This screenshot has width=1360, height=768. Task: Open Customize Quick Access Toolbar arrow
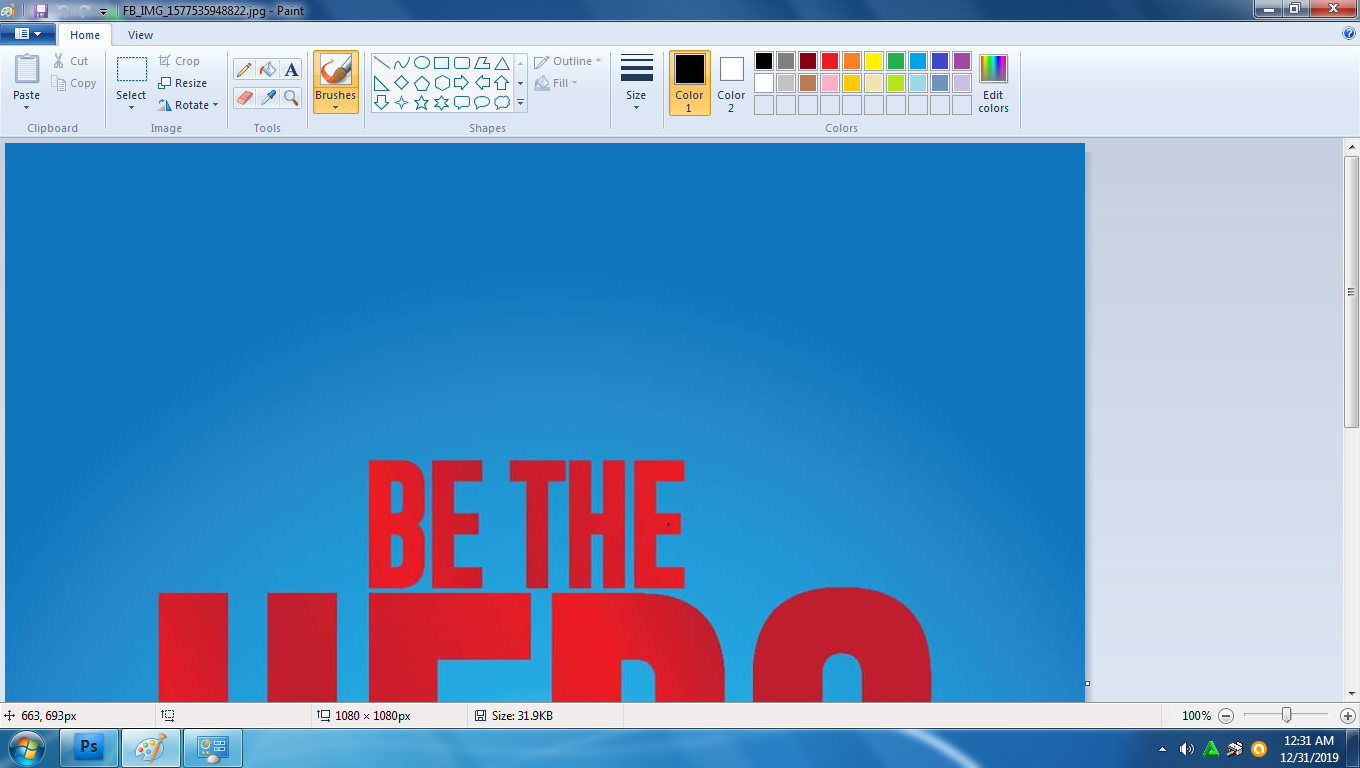(x=103, y=11)
